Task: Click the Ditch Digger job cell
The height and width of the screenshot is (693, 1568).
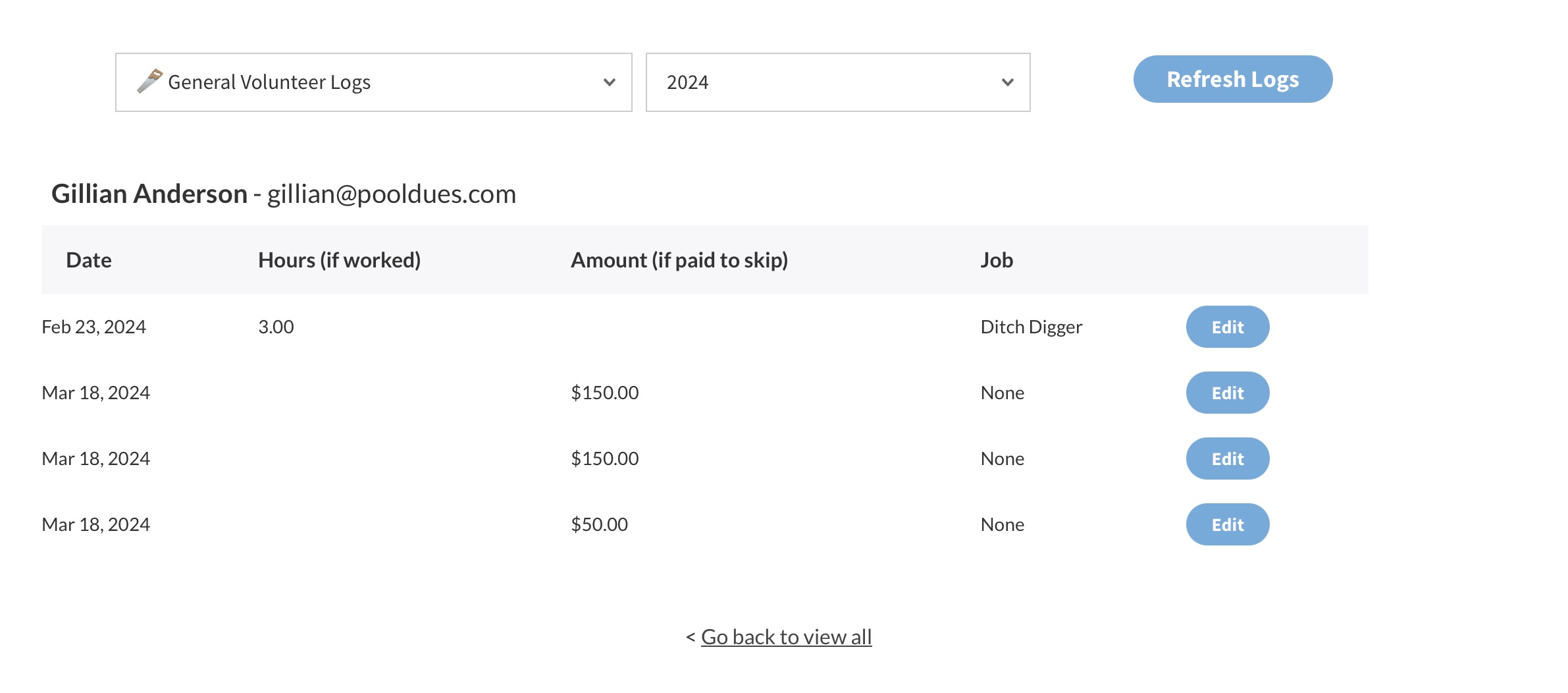Action: (x=1031, y=327)
